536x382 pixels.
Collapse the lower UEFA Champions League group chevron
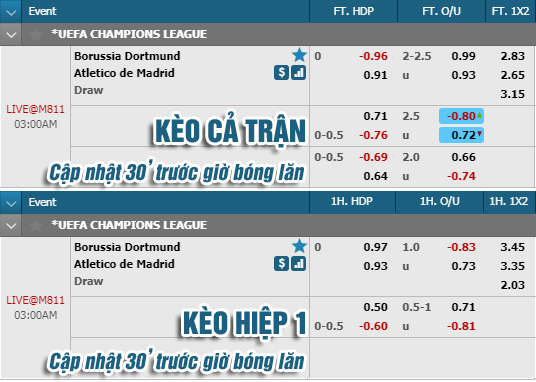click(x=11, y=226)
